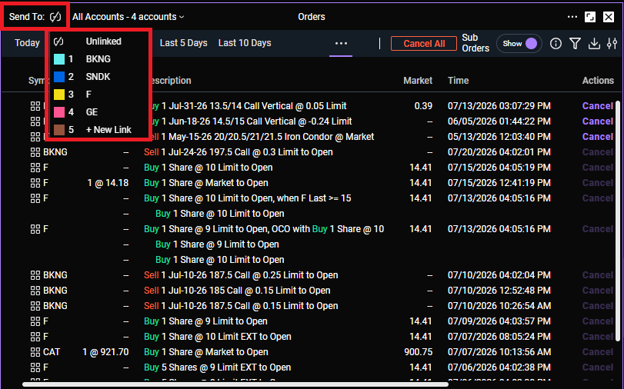
Task: Select the CAT symbol cell
Action: pyautogui.click(x=52, y=352)
